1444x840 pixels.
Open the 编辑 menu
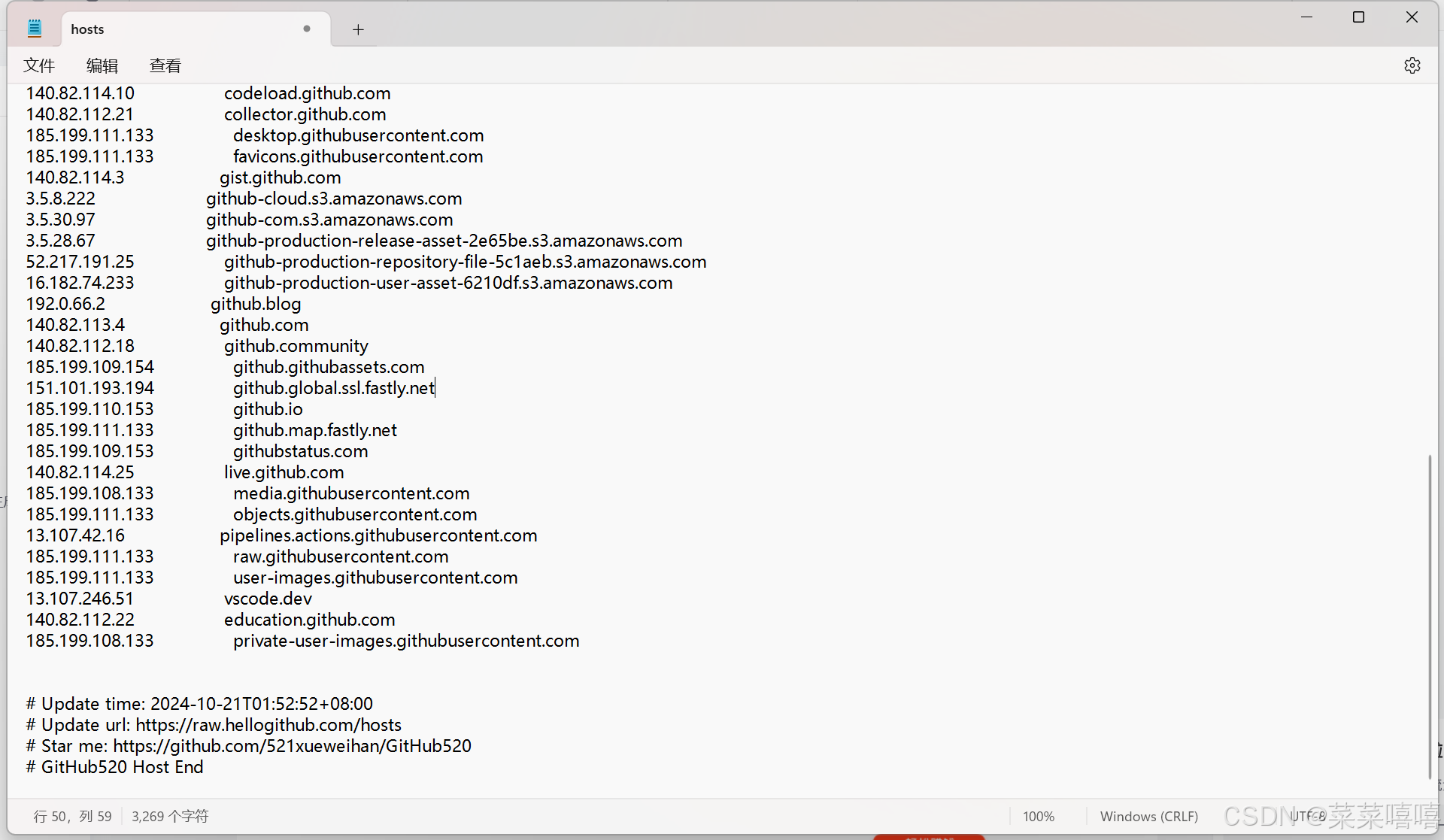(x=102, y=65)
